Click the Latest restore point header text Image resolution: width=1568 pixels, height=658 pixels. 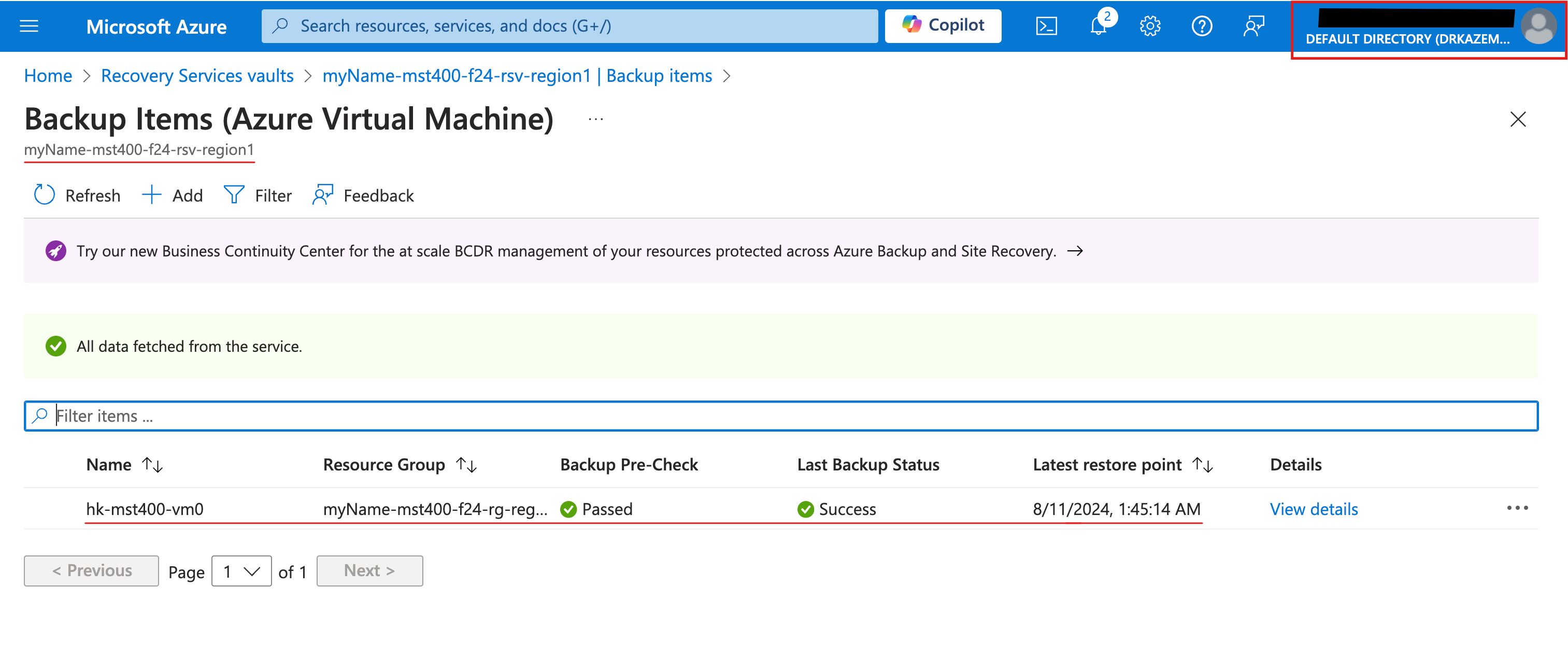point(1107,465)
